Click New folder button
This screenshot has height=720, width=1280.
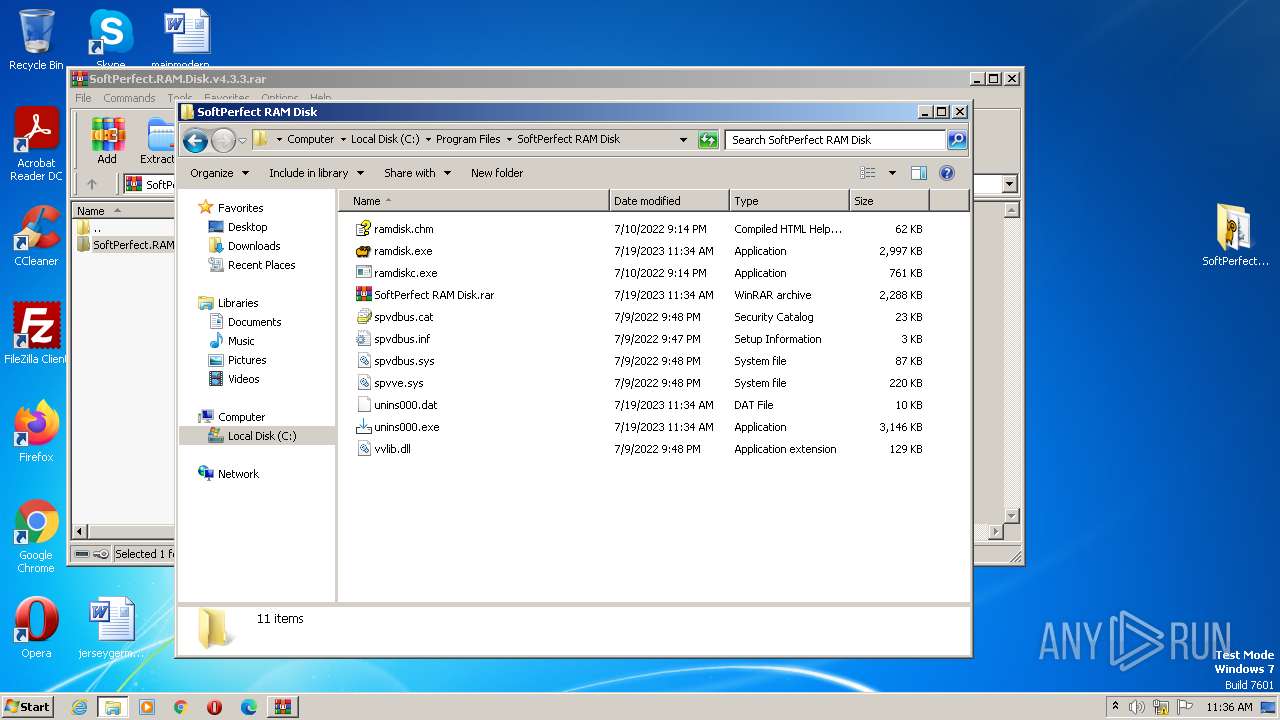pos(497,173)
